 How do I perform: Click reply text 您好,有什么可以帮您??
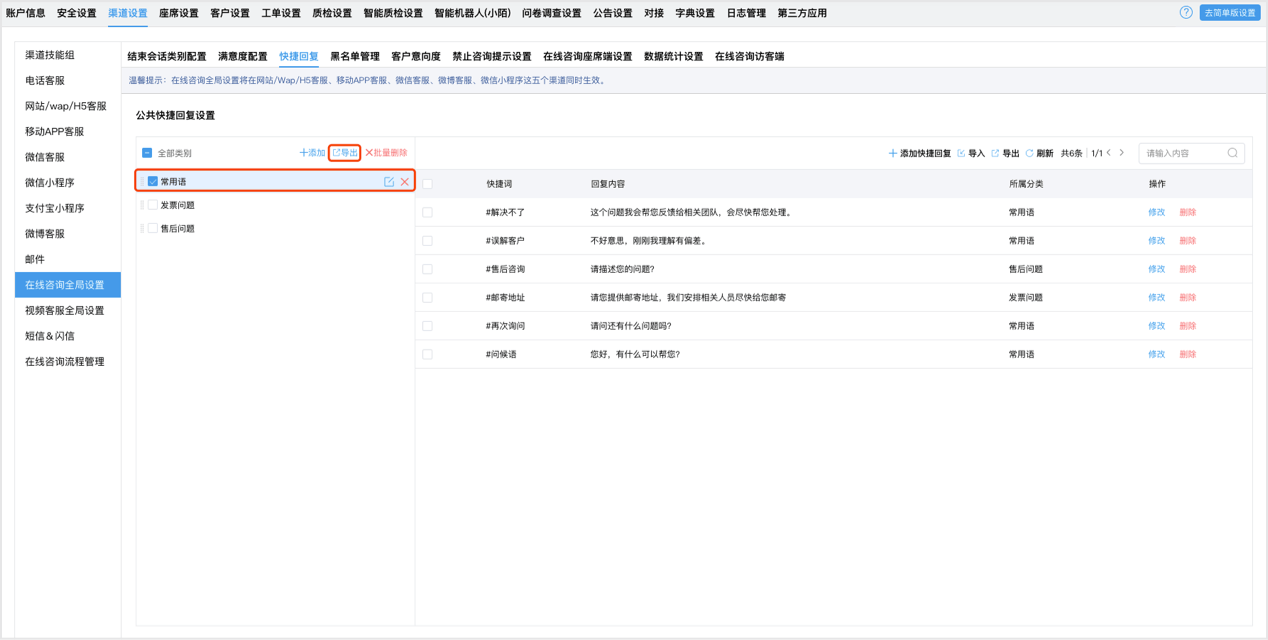tap(635, 354)
